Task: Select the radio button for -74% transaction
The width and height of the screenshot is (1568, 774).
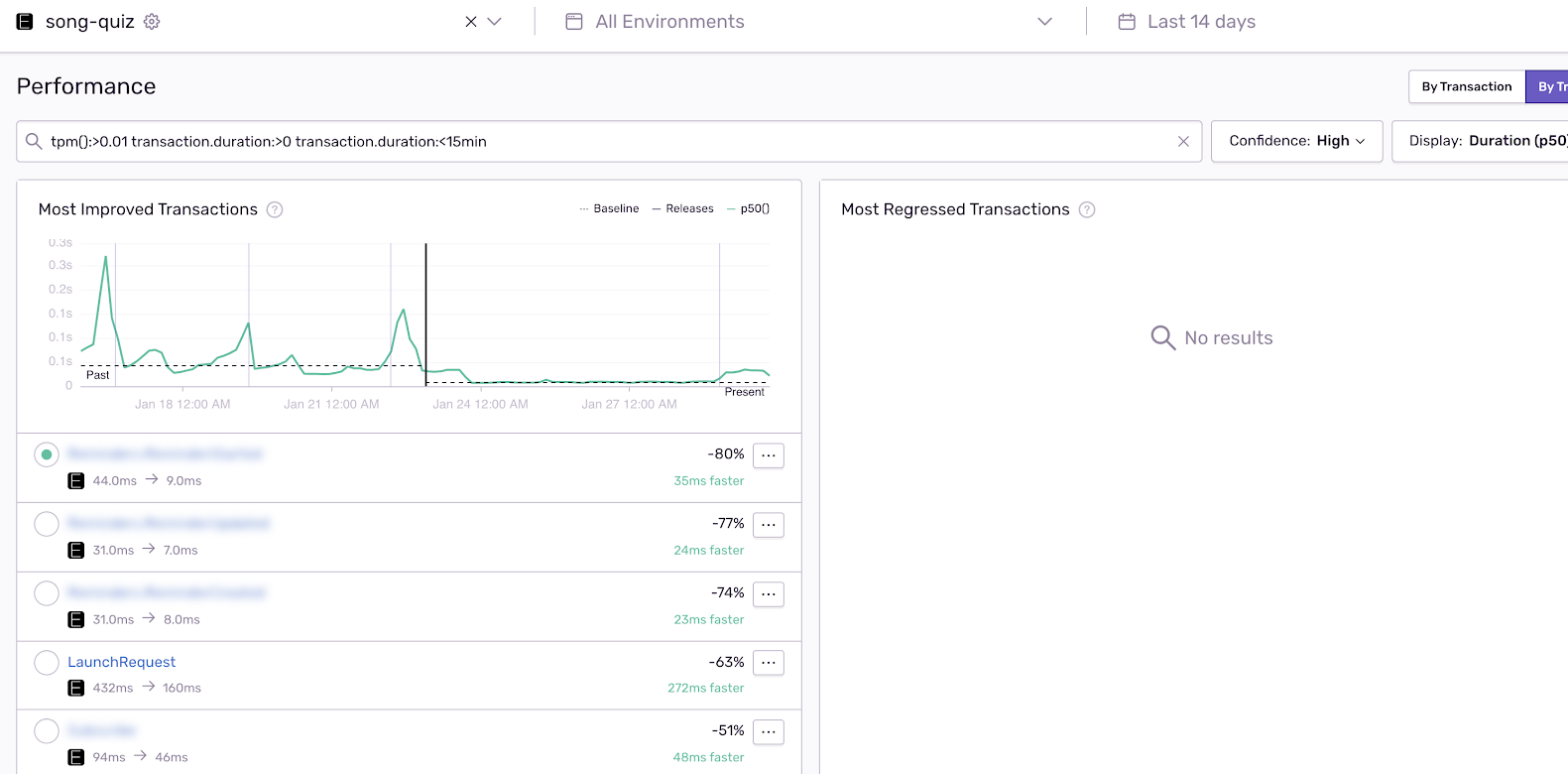Action: click(47, 593)
